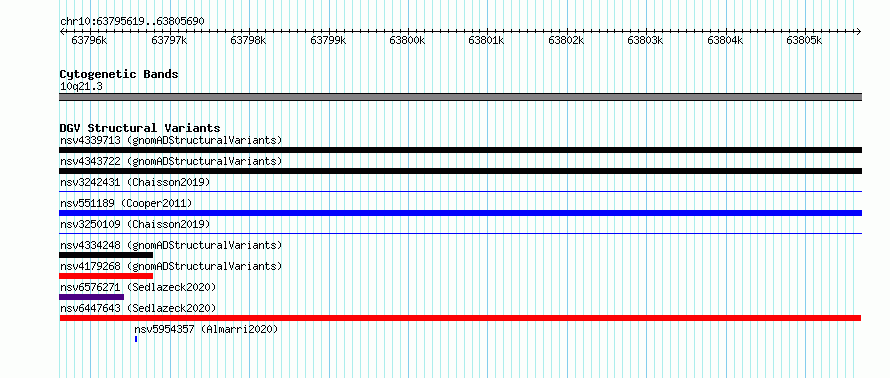Open the nsv551189 Cooper2011 label

coord(126,203)
